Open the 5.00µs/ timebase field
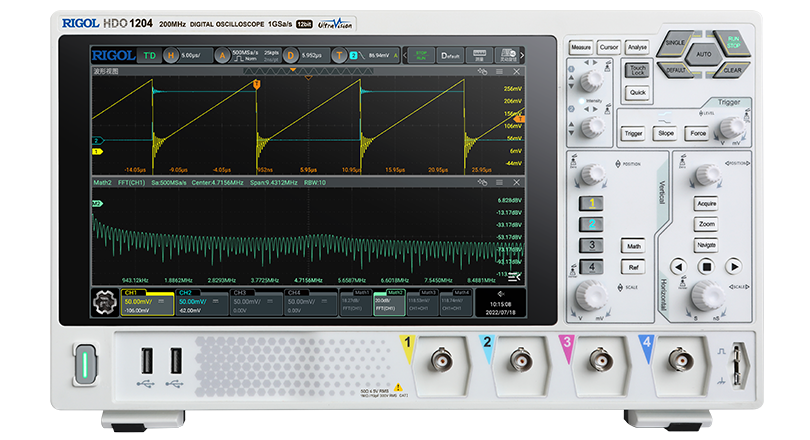This screenshot has height=440, width=810. (195, 55)
